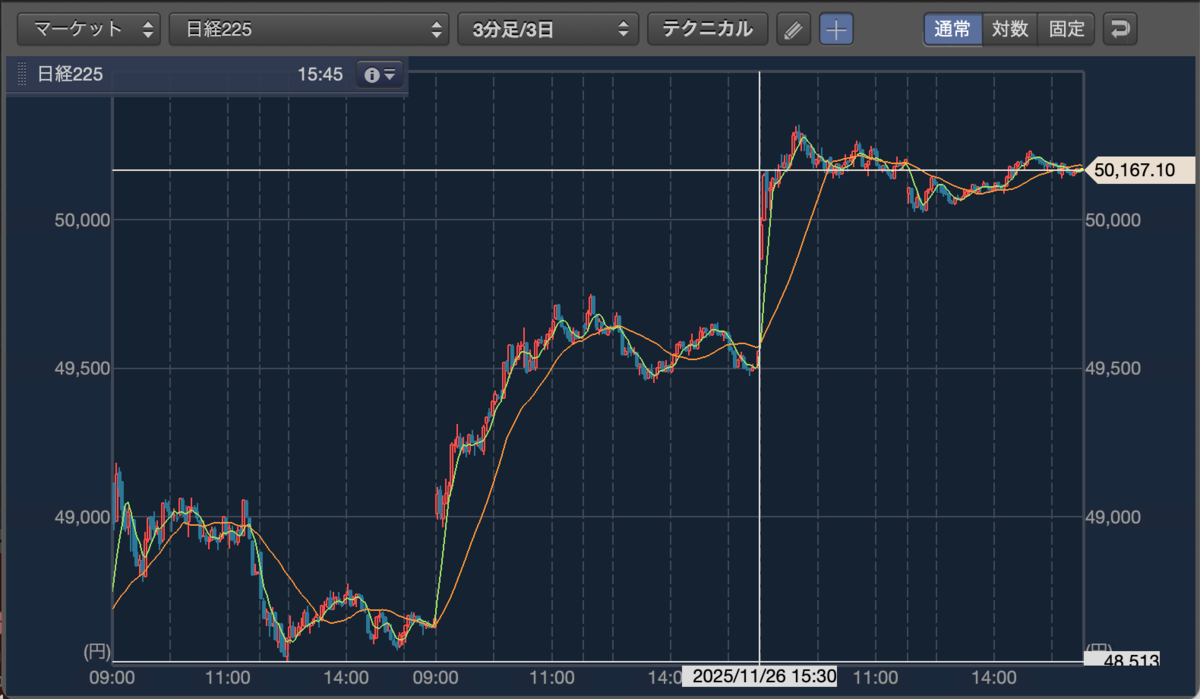Image resolution: width=1200 pixels, height=699 pixels.
Task: Click the return arrow reset icon
Action: pyautogui.click(x=1120, y=29)
